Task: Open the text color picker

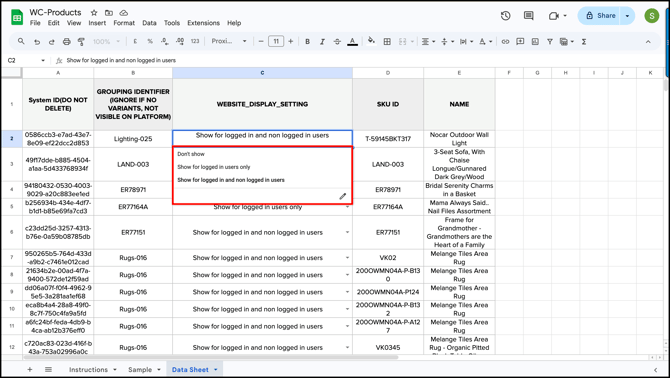Action: (x=353, y=41)
